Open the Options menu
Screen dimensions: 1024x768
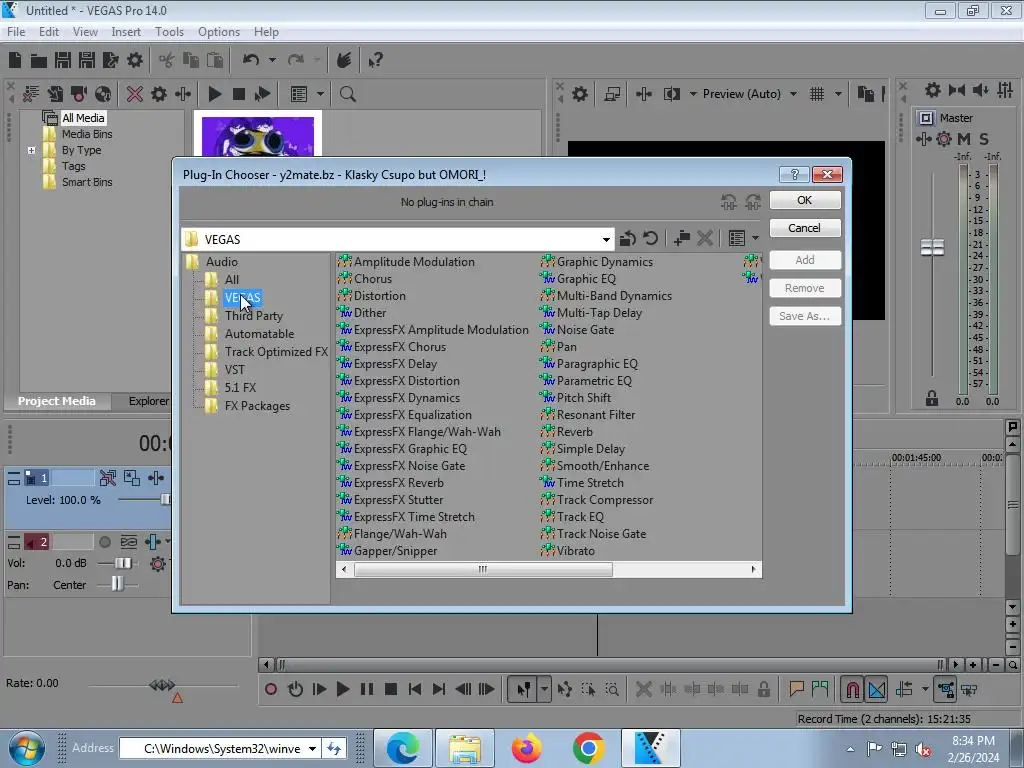click(219, 31)
